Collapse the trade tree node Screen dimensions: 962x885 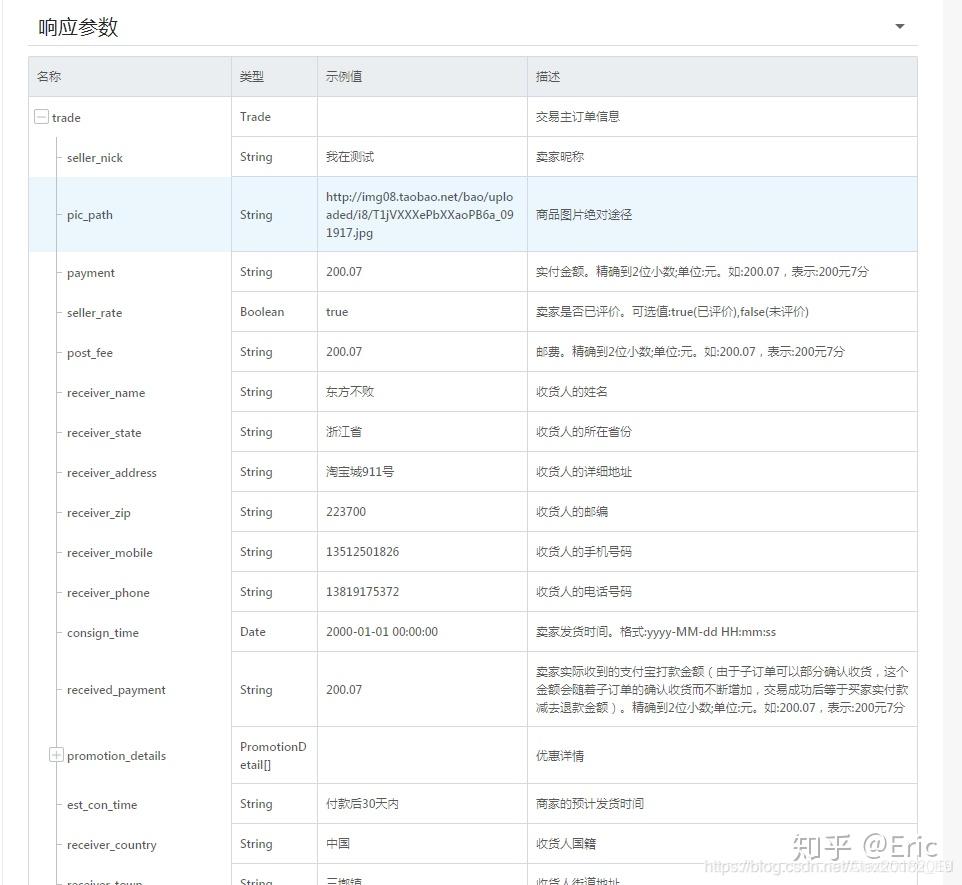(41, 117)
